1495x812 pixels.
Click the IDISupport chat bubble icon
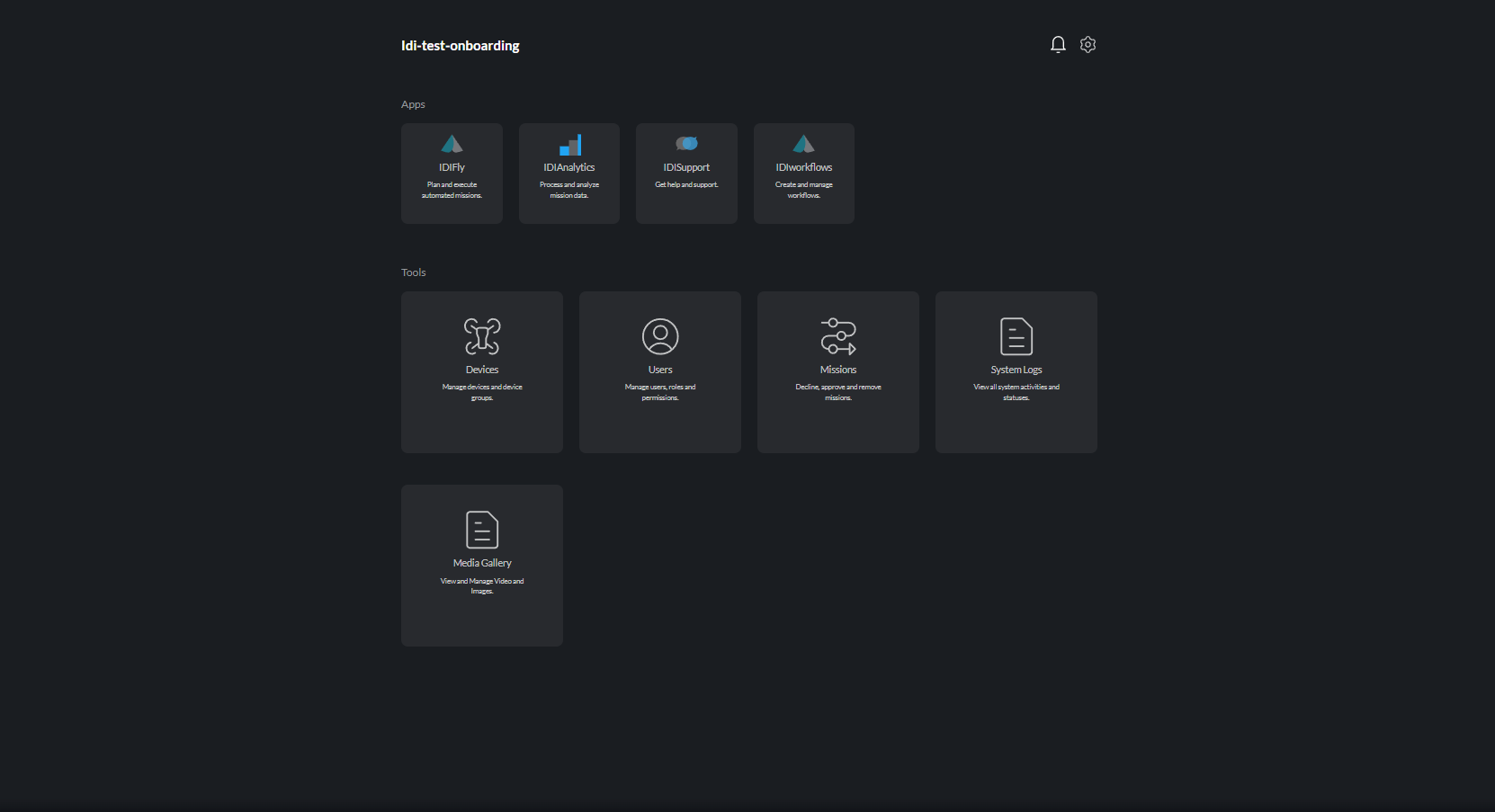click(x=686, y=144)
